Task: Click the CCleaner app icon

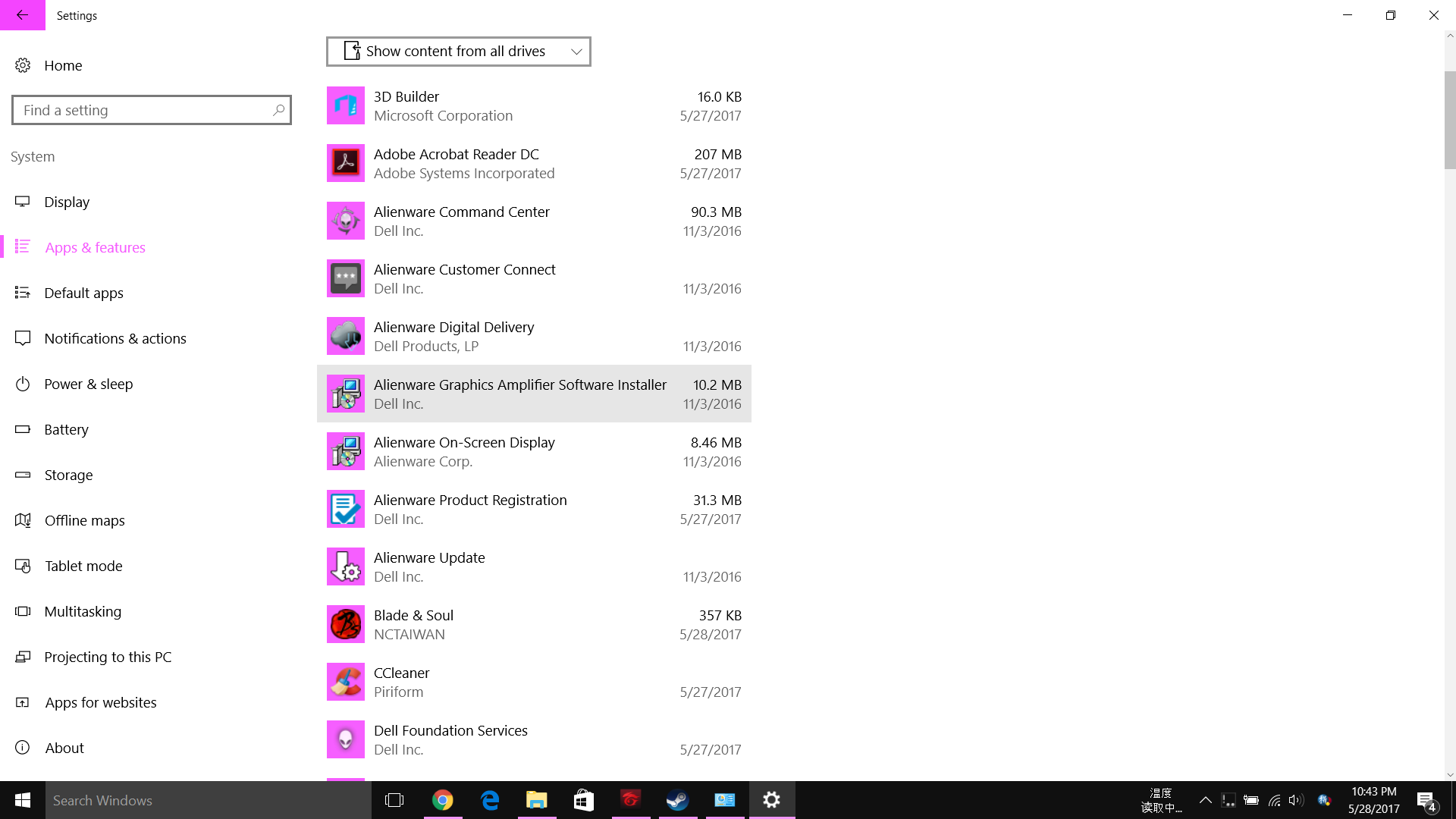Action: [346, 682]
